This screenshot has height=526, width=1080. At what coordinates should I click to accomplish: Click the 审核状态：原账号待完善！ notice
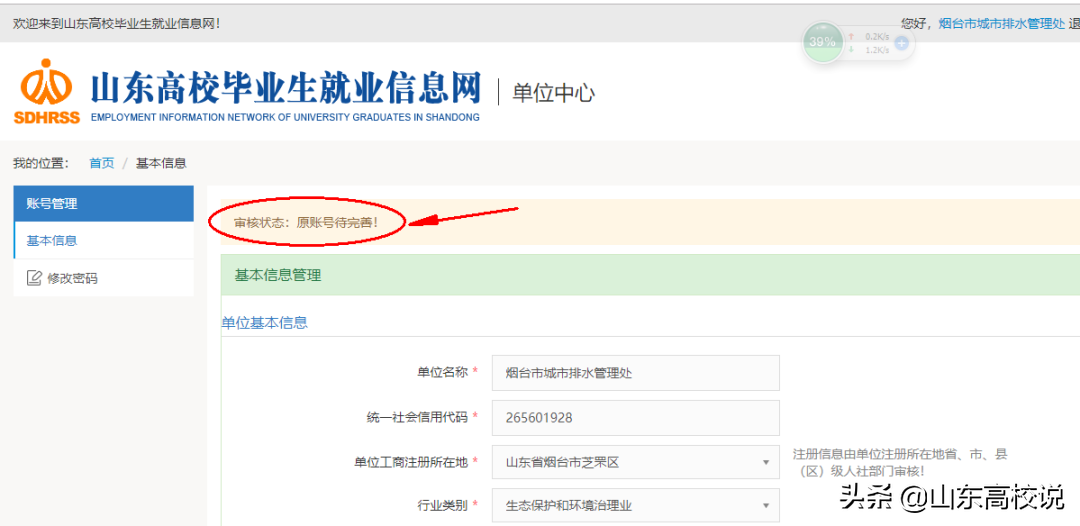click(x=307, y=223)
